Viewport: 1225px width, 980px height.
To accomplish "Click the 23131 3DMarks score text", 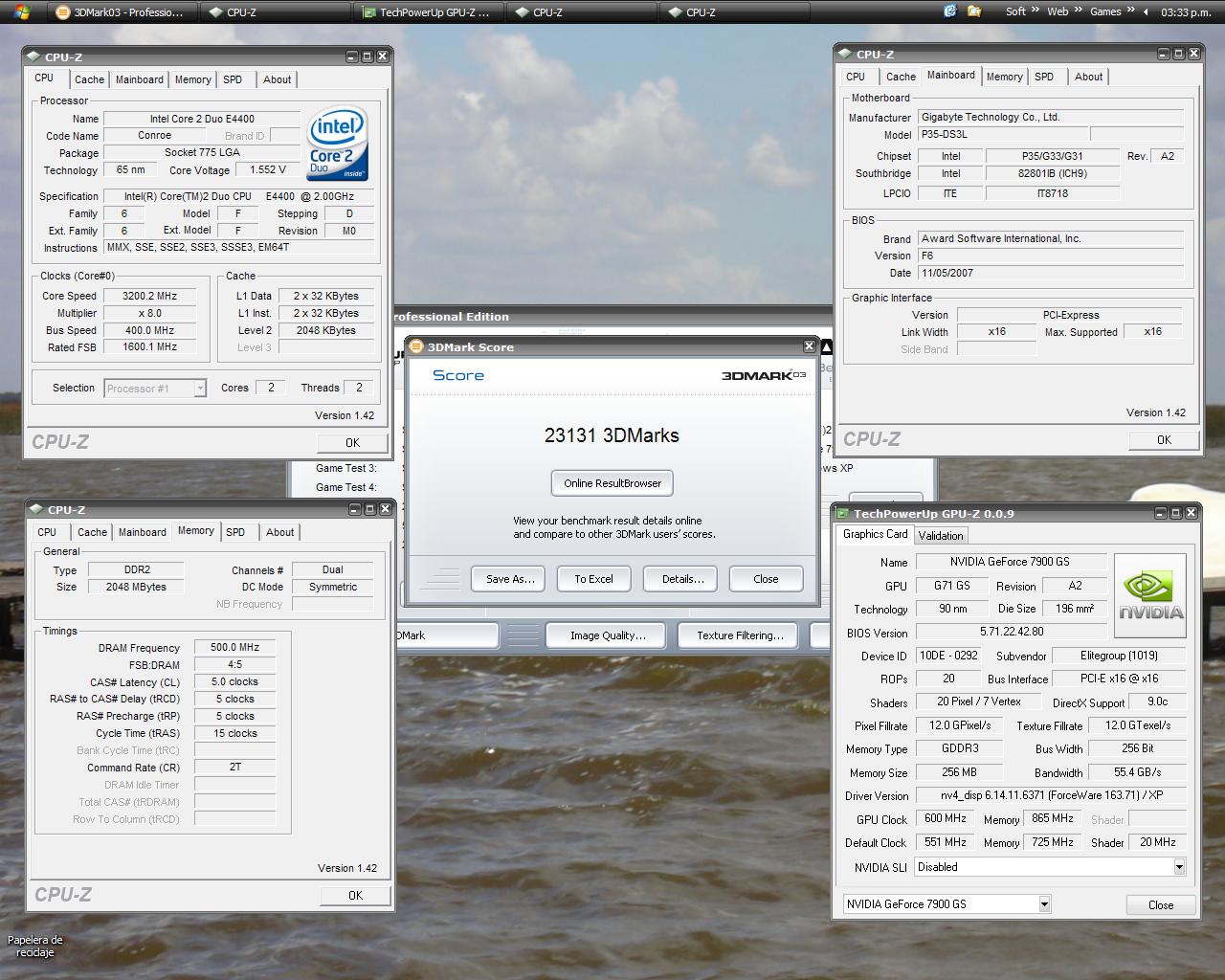I will tap(612, 435).
